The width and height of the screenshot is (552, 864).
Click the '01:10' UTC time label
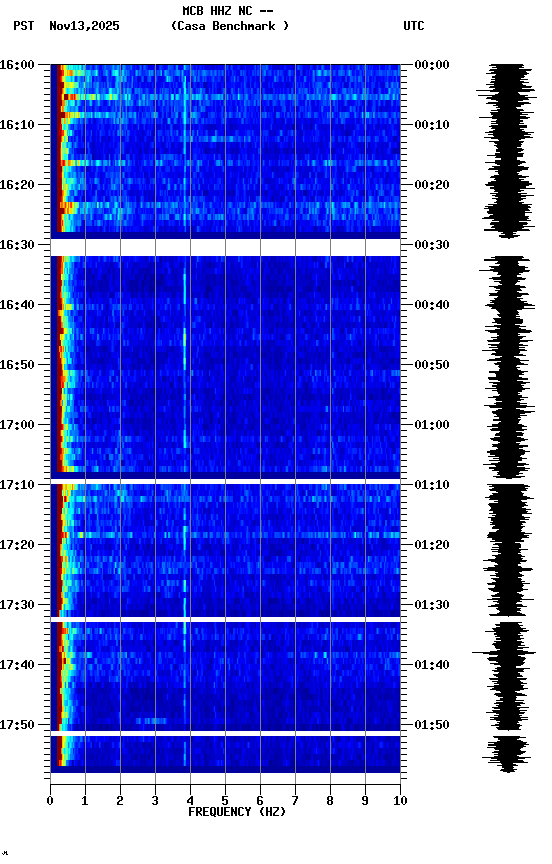tap(432, 485)
